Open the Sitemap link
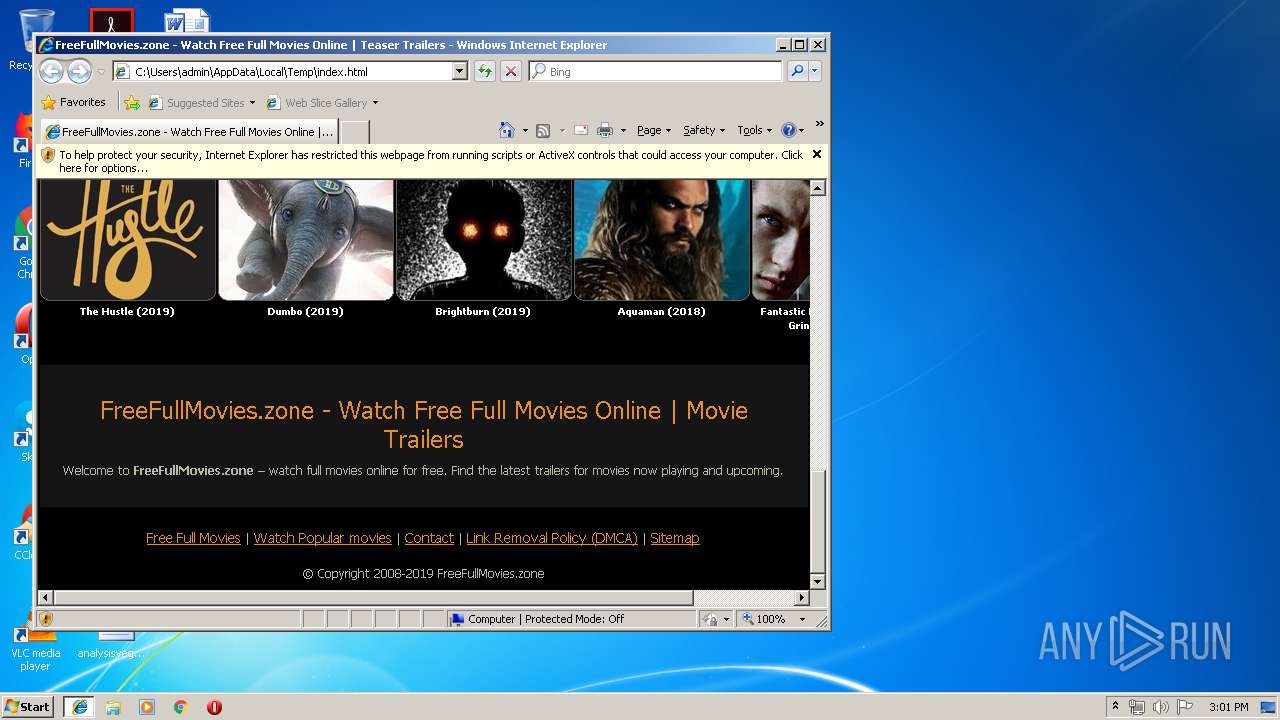 pos(674,538)
